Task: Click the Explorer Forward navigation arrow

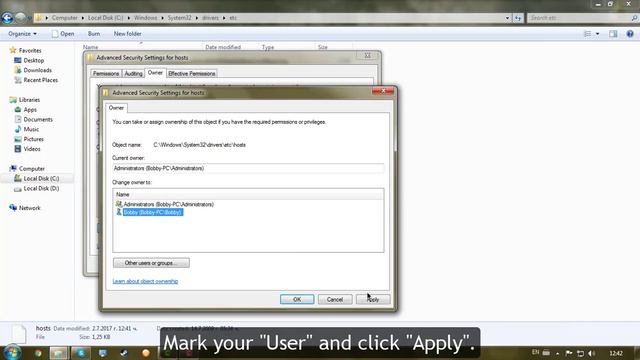Action: pos(21,18)
